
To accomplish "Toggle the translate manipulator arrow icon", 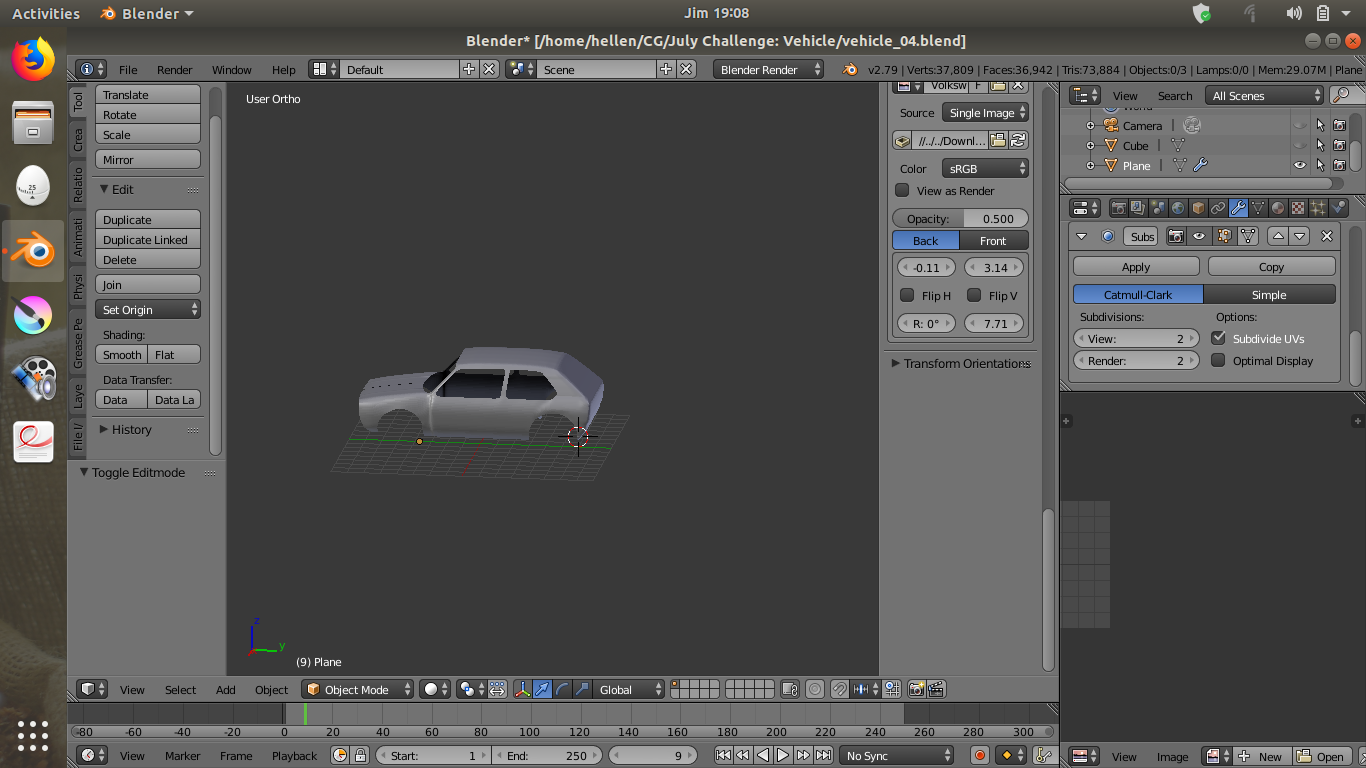I will pos(542,690).
